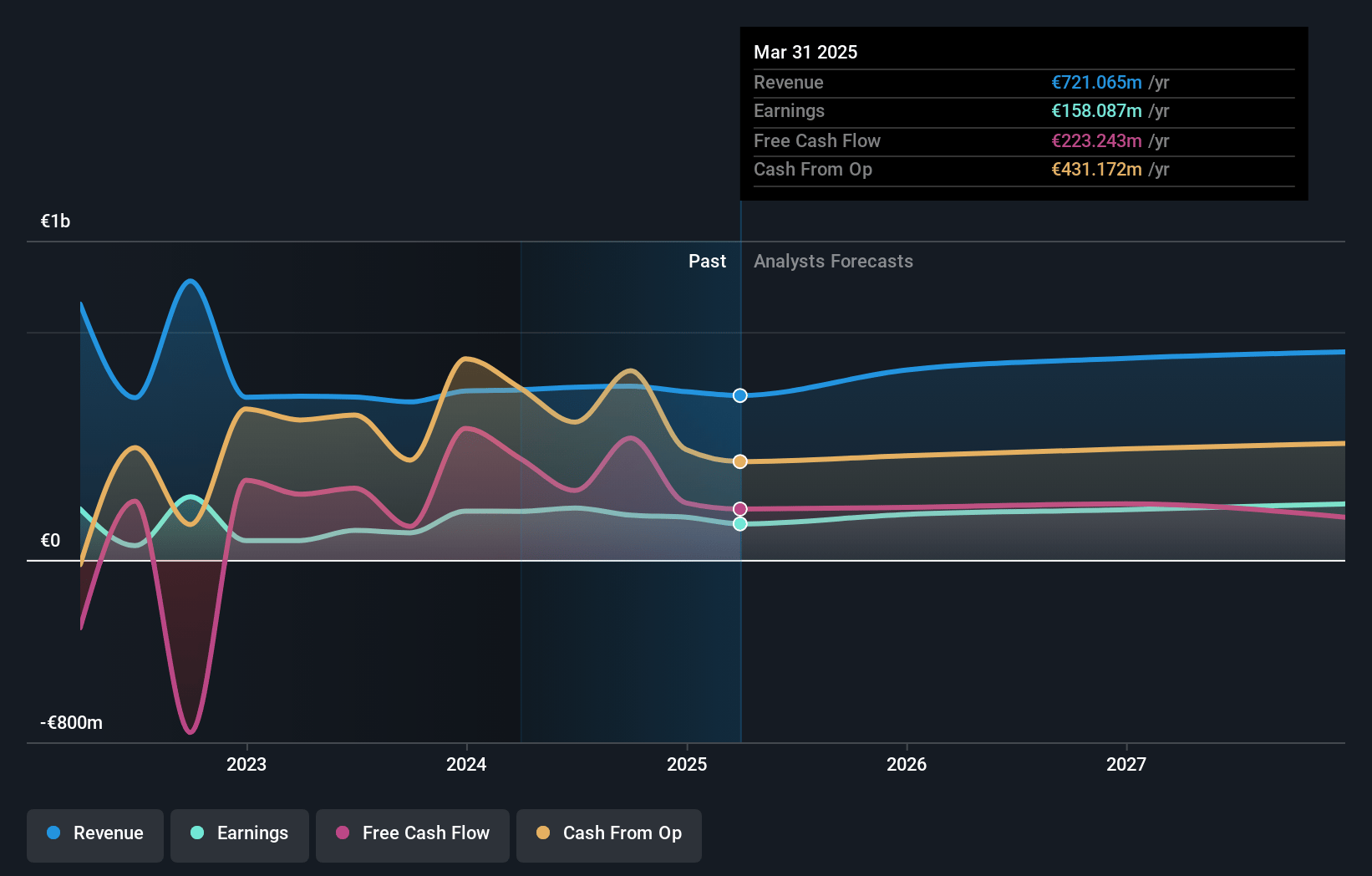Click the teal Earnings legend dot

click(197, 833)
